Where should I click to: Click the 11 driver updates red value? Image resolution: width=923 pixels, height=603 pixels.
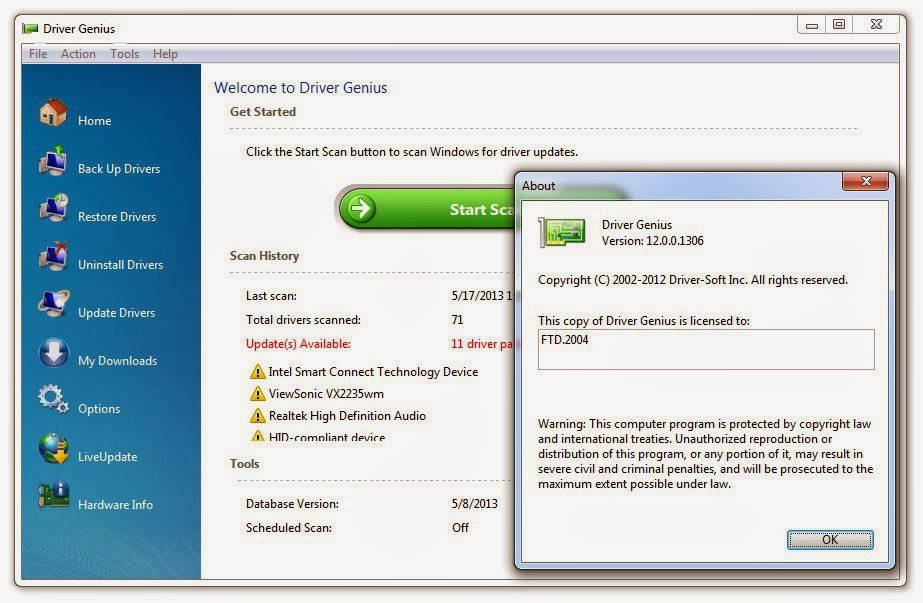[482, 344]
